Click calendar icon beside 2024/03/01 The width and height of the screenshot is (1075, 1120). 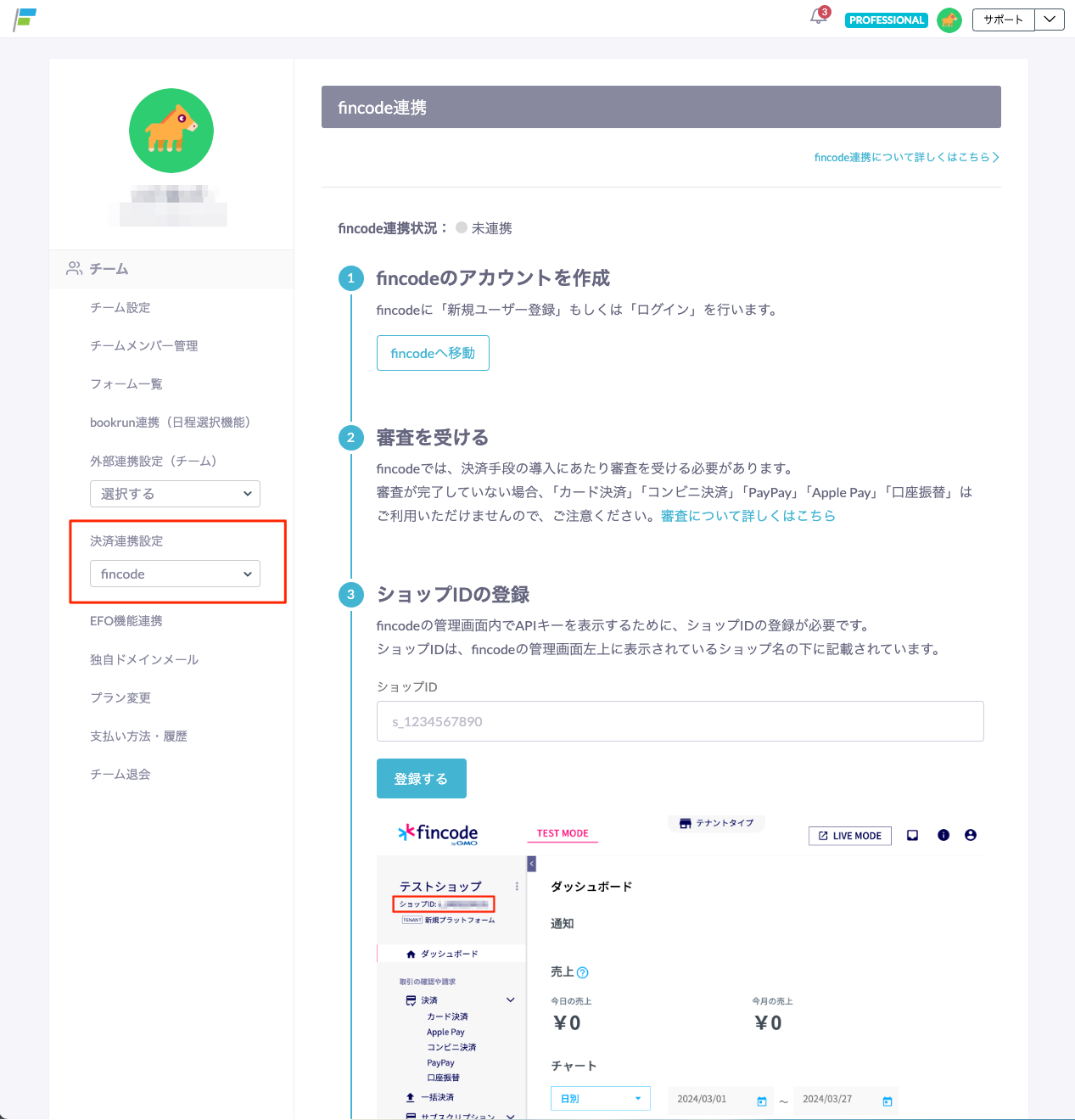click(762, 1100)
